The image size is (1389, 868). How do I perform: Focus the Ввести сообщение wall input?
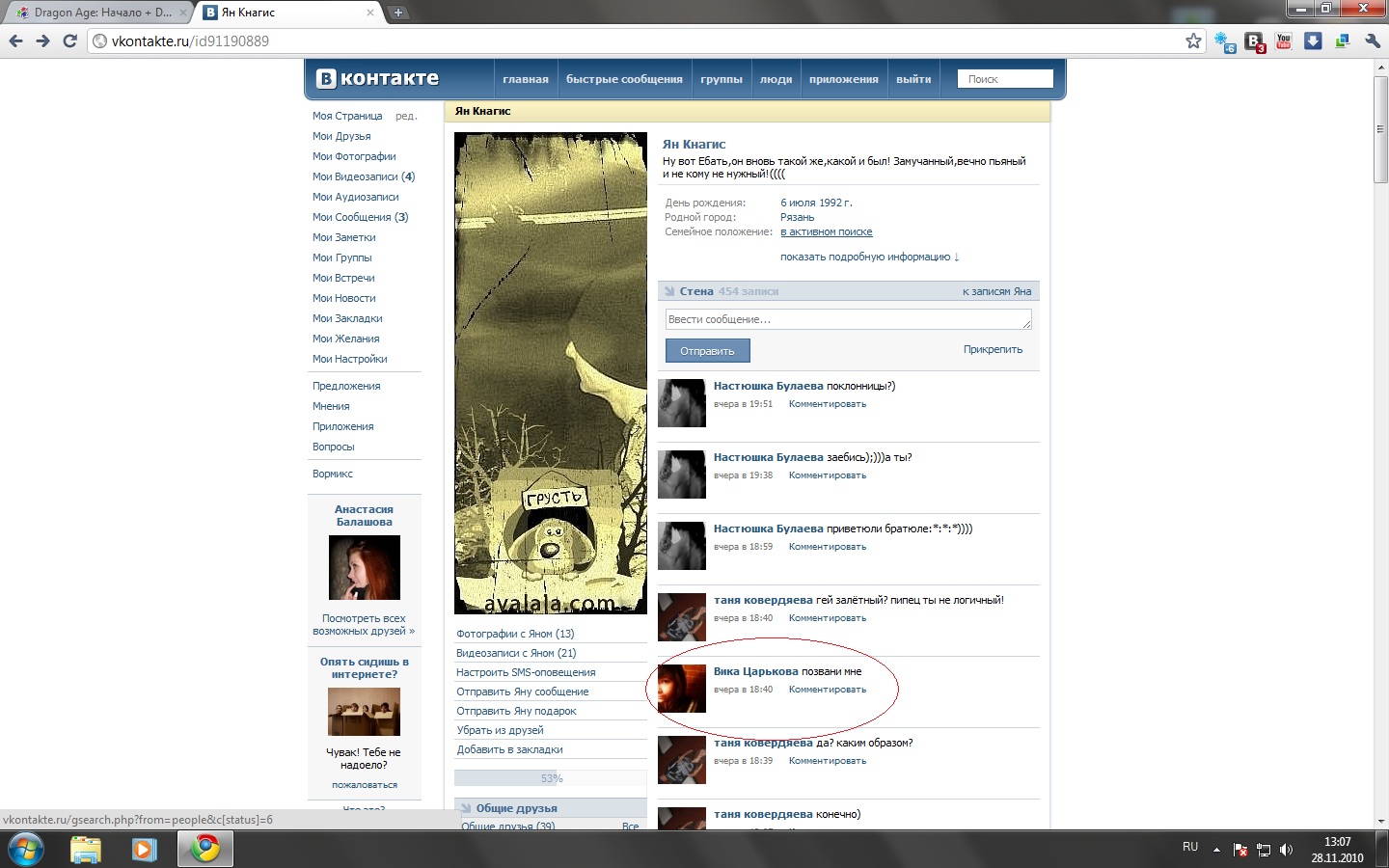(x=849, y=319)
